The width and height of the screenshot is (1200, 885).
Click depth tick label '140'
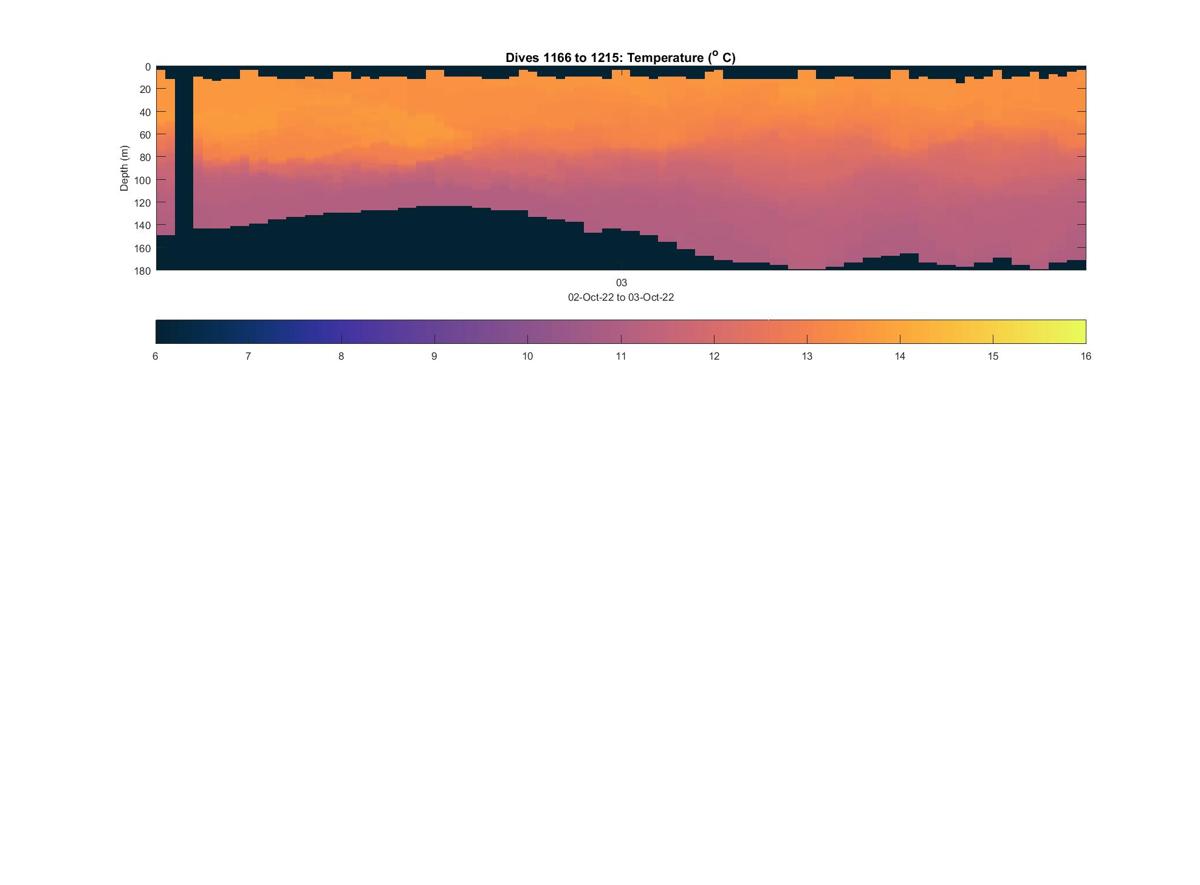coord(142,225)
